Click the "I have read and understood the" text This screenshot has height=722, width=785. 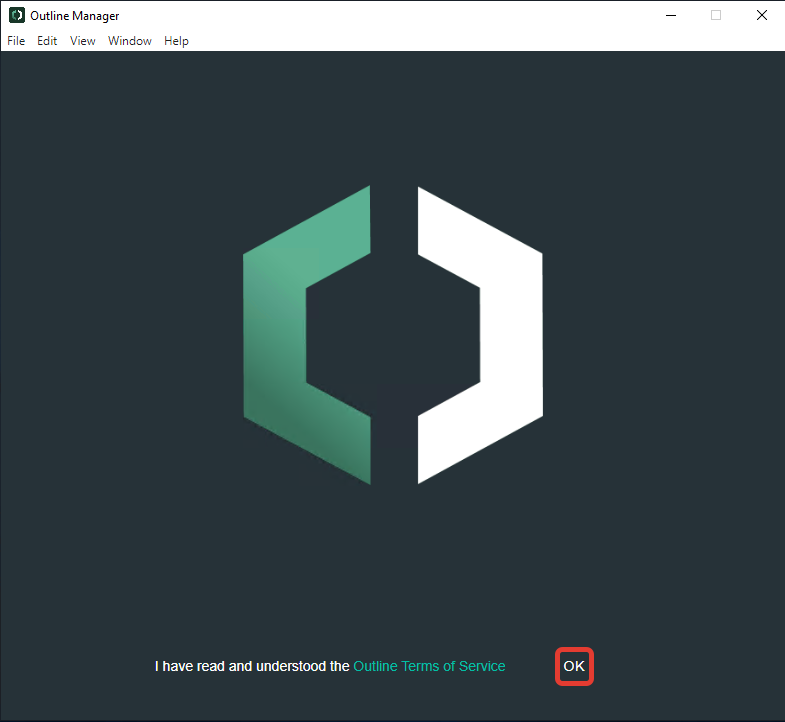(252, 666)
